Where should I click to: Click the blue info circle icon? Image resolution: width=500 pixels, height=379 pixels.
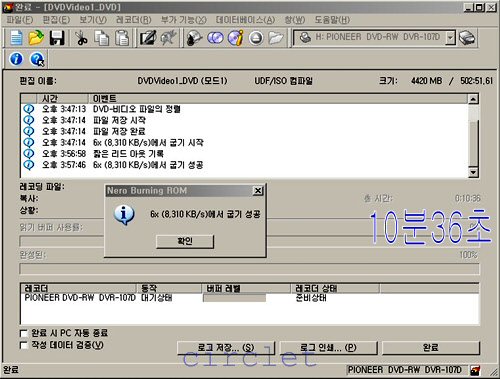pyautogui.click(x=16, y=59)
